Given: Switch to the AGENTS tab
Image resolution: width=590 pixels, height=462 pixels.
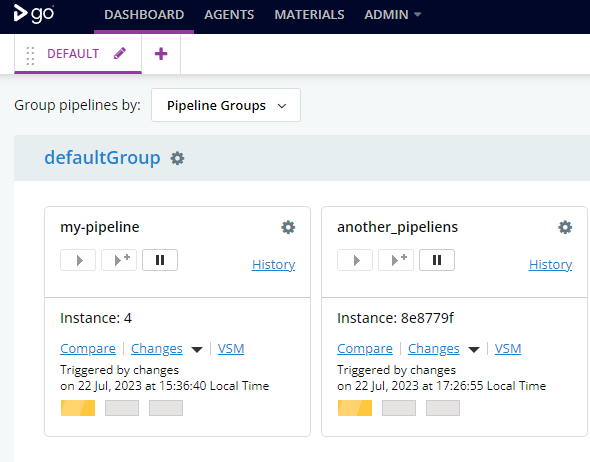Looking at the screenshot, I should tap(229, 15).
